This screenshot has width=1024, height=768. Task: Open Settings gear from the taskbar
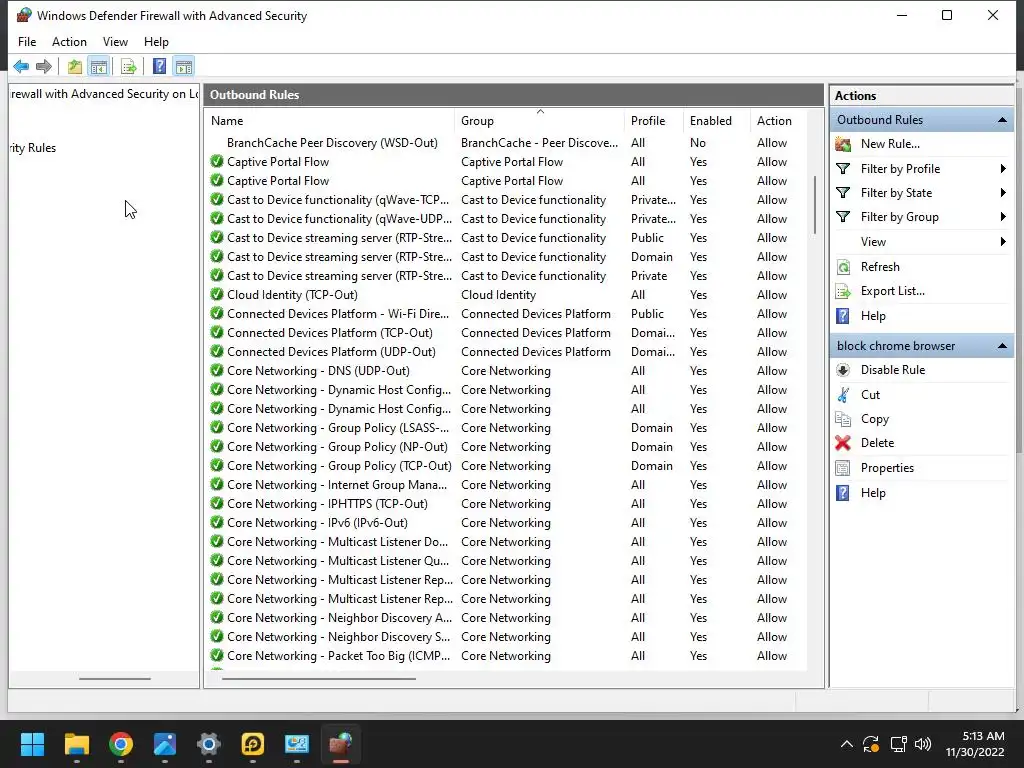(x=209, y=744)
